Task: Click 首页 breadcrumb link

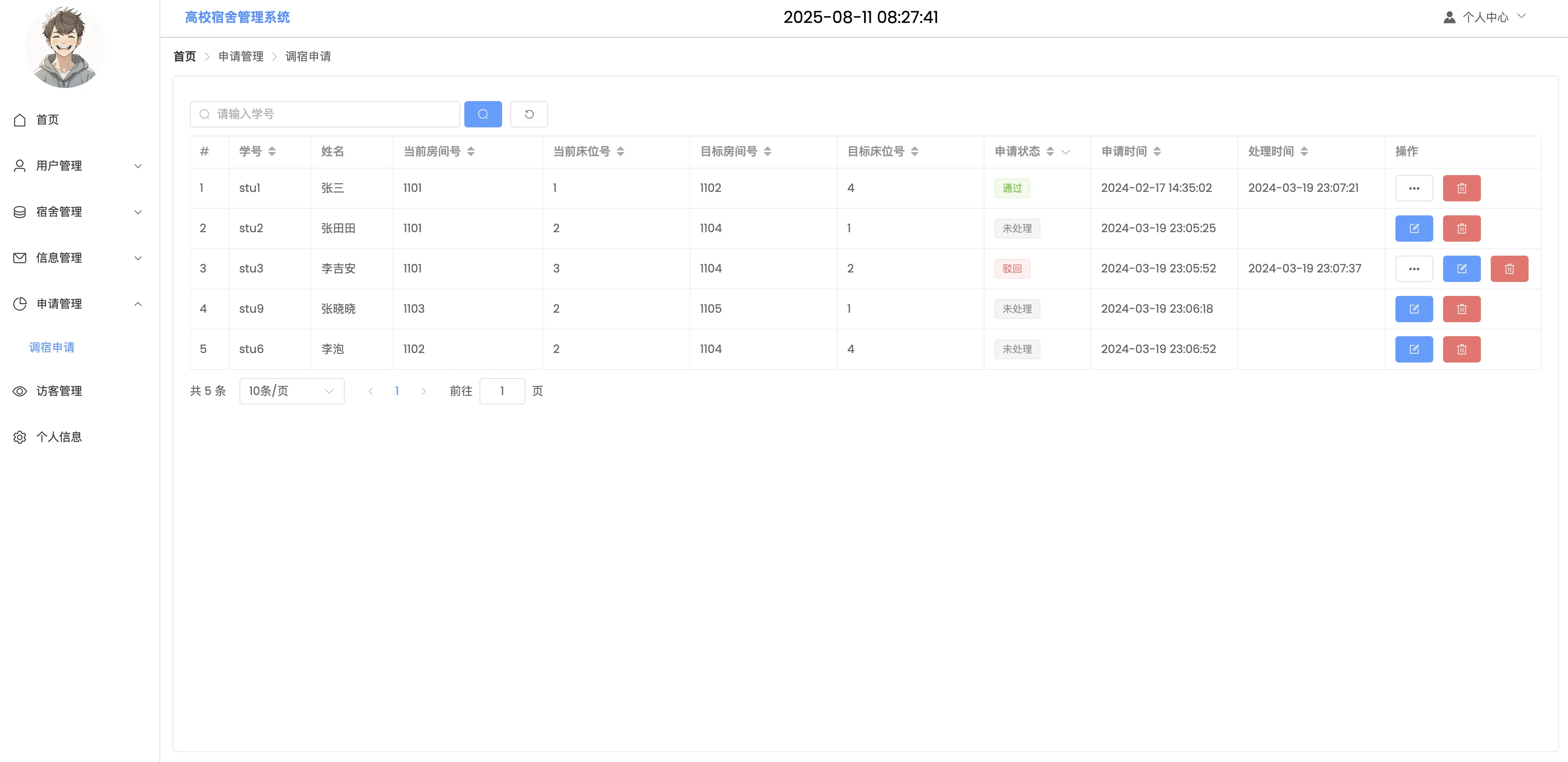Action: click(184, 57)
